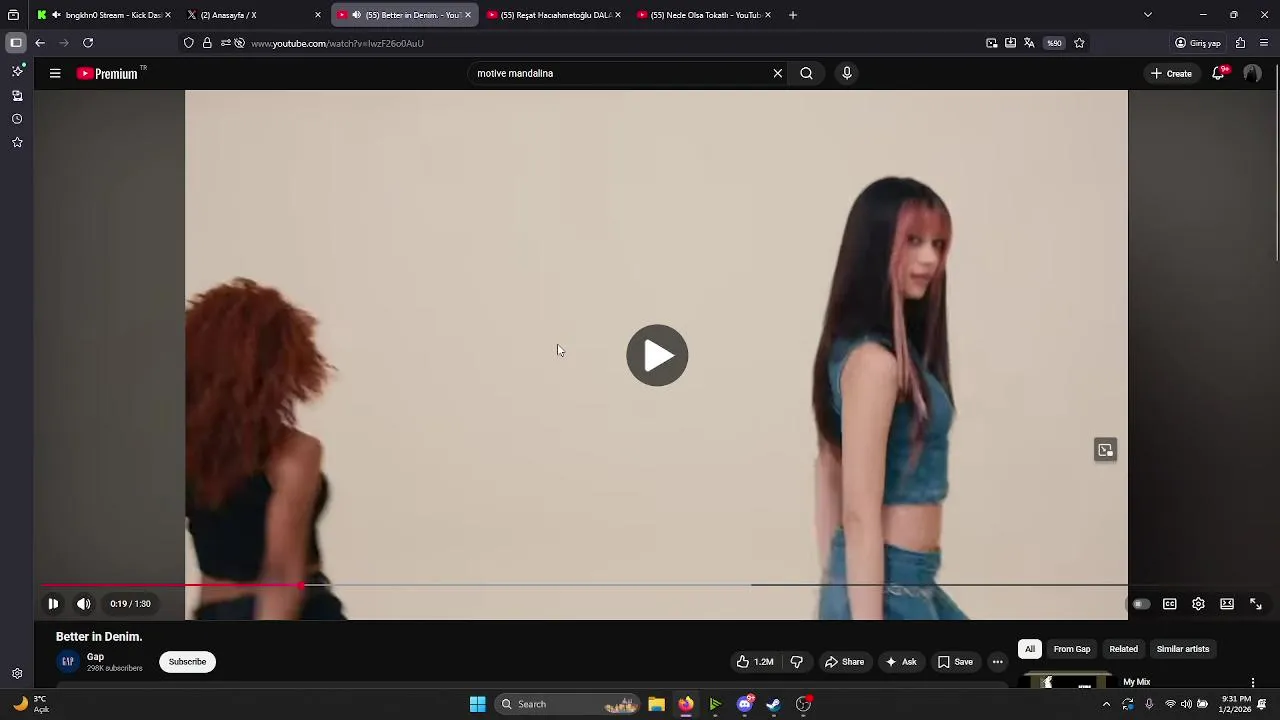
Task: Clear the search box with X
Action: pos(777,73)
